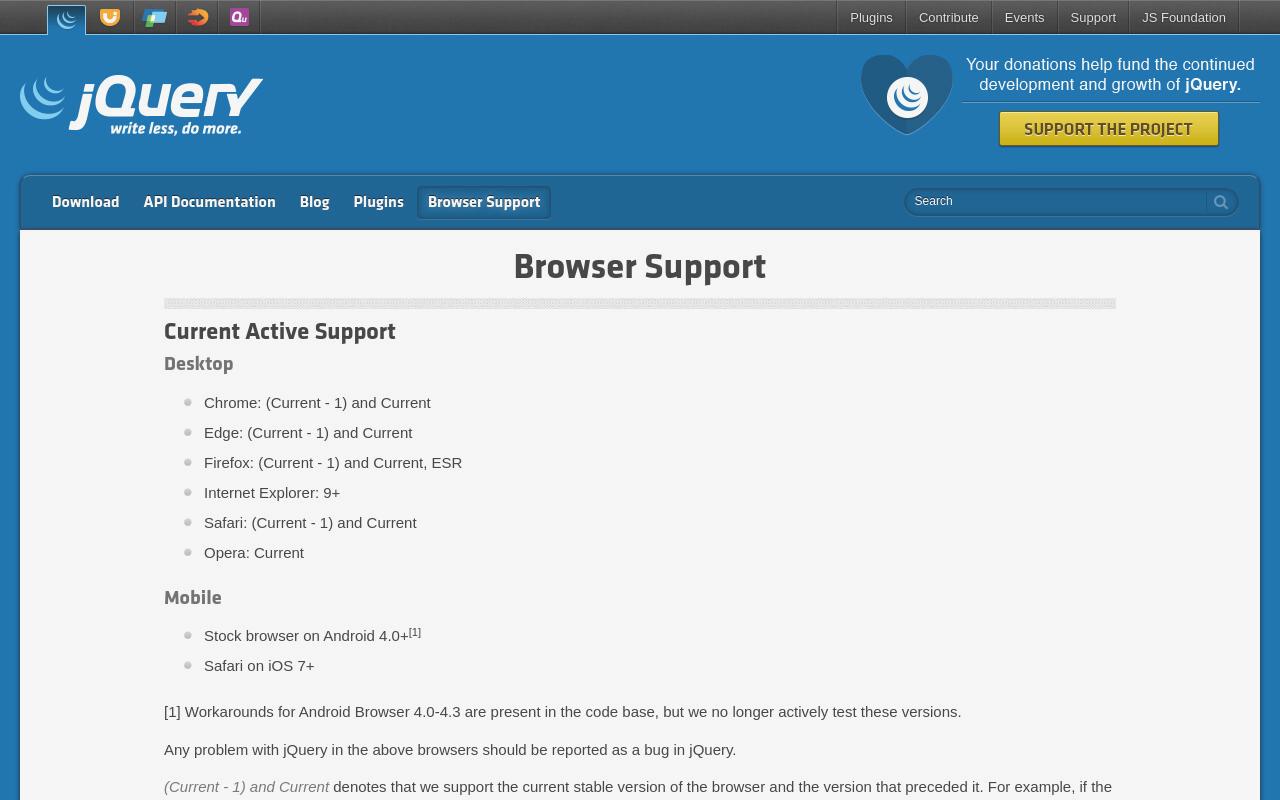Click the Mobile subheading
Screen dimensions: 1280x800
pyautogui.click(x=193, y=597)
